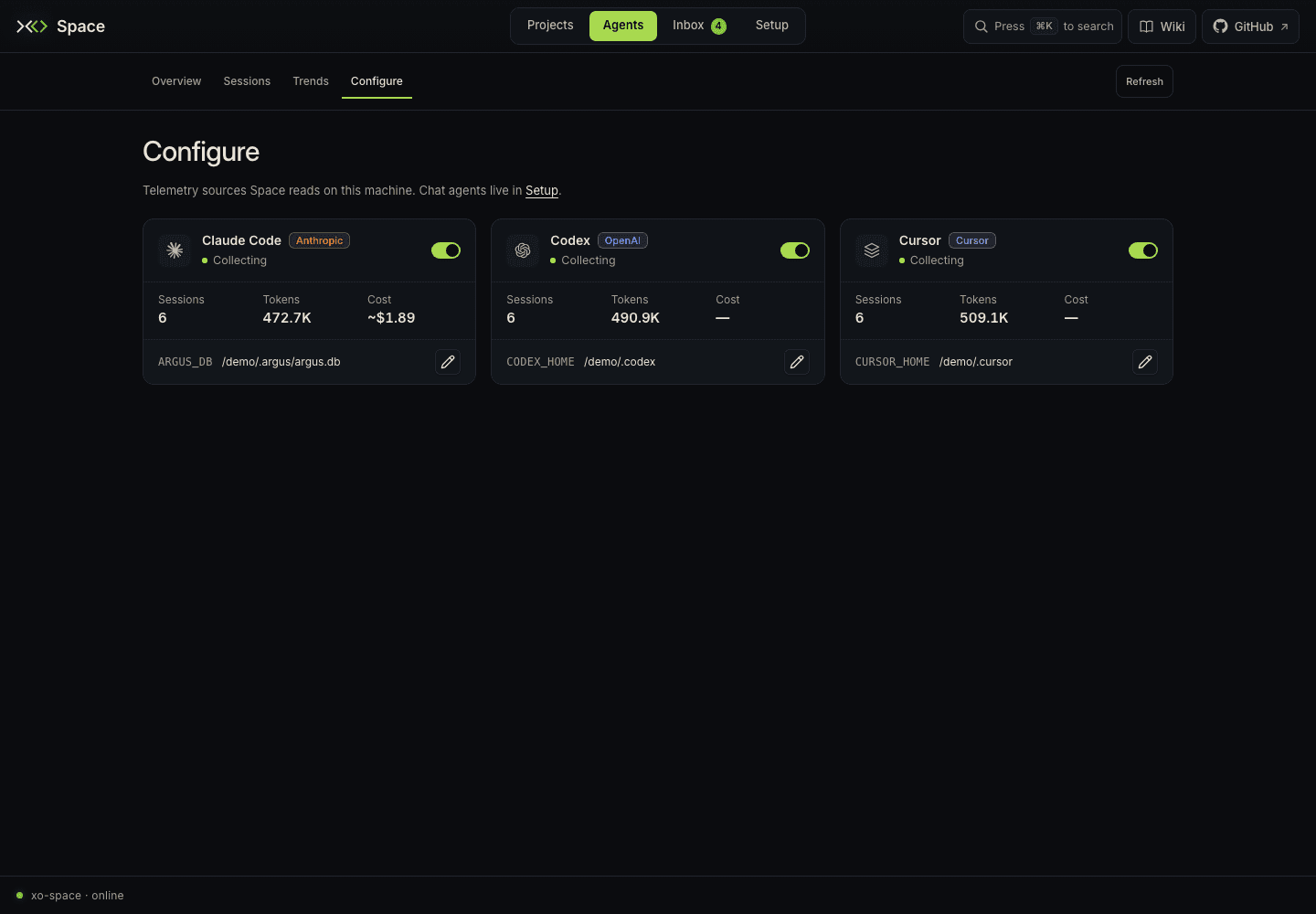Click the OpenAI provider badge
This screenshot has width=1316, height=914.
pyautogui.click(x=622, y=240)
